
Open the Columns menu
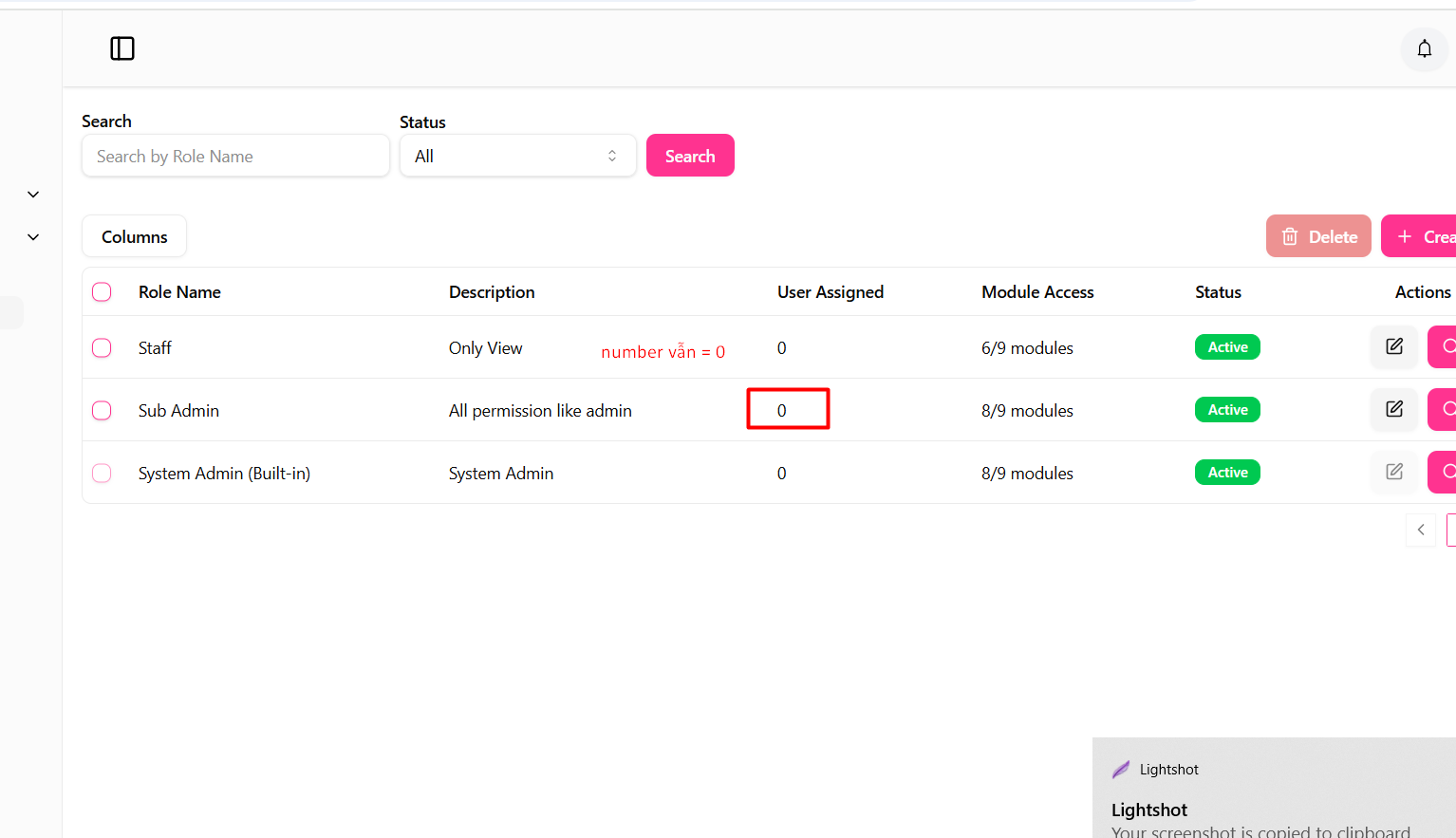[134, 237]
